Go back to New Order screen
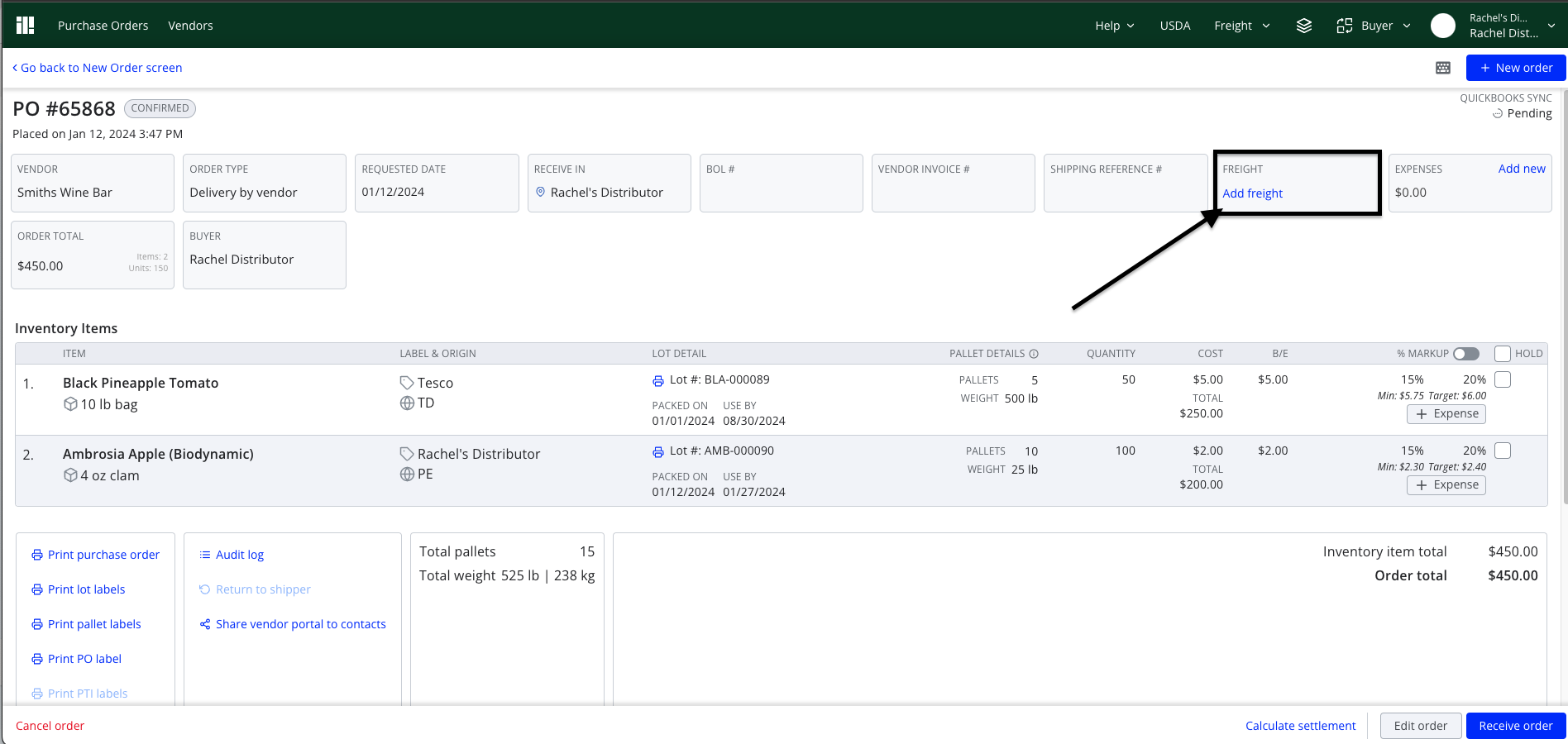This screenshot has width=1568, height=744. [98, 68]
